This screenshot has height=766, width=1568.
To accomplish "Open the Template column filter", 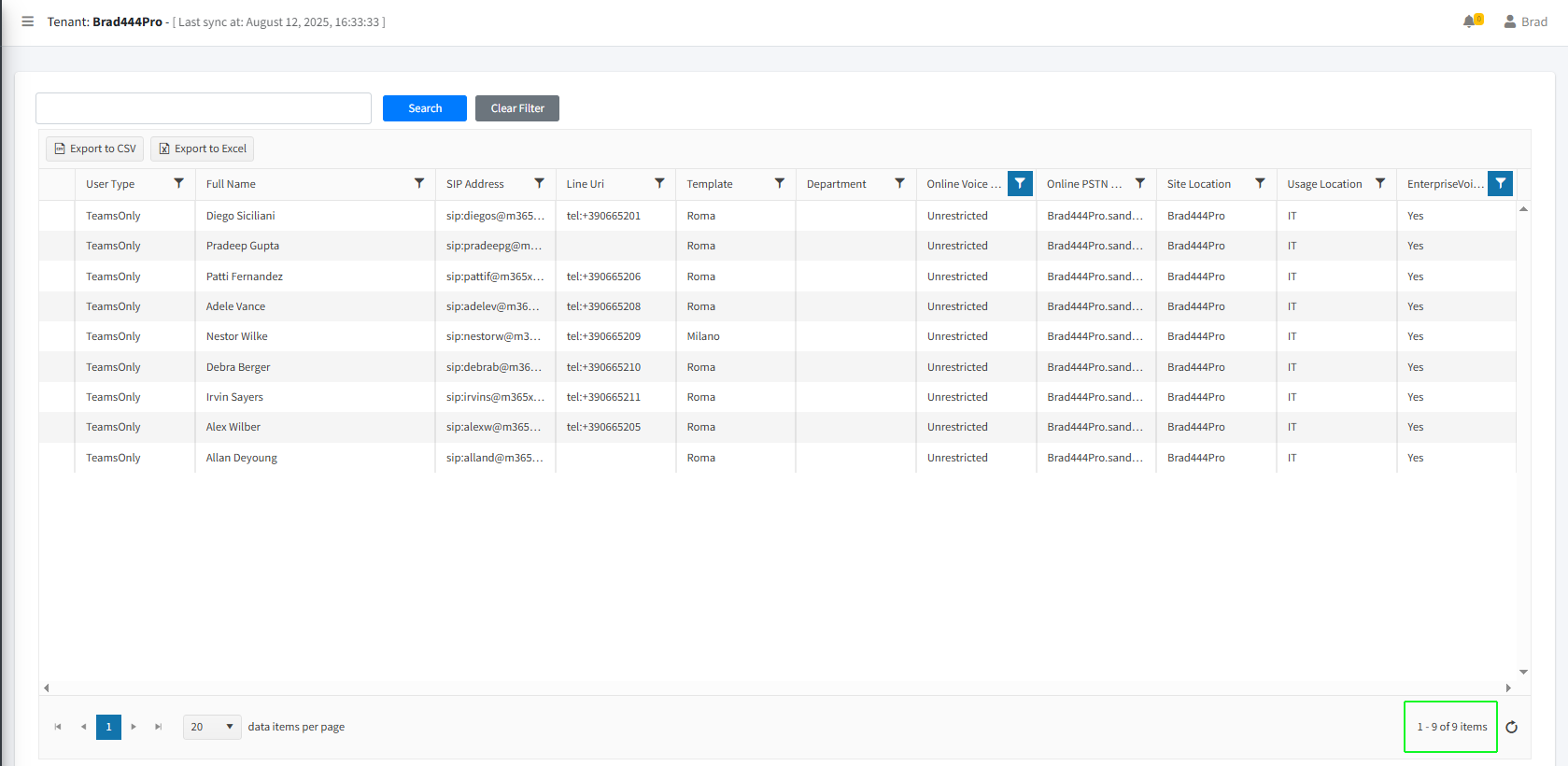I will click(x=780, y=184).
